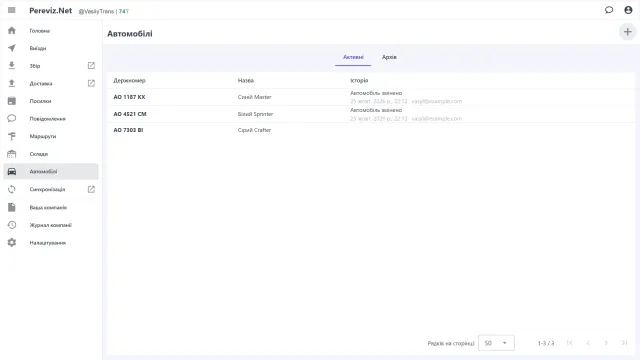Click the Ваша компанія document icon
The height and width of the screenshot is (360, 640).
12,207
